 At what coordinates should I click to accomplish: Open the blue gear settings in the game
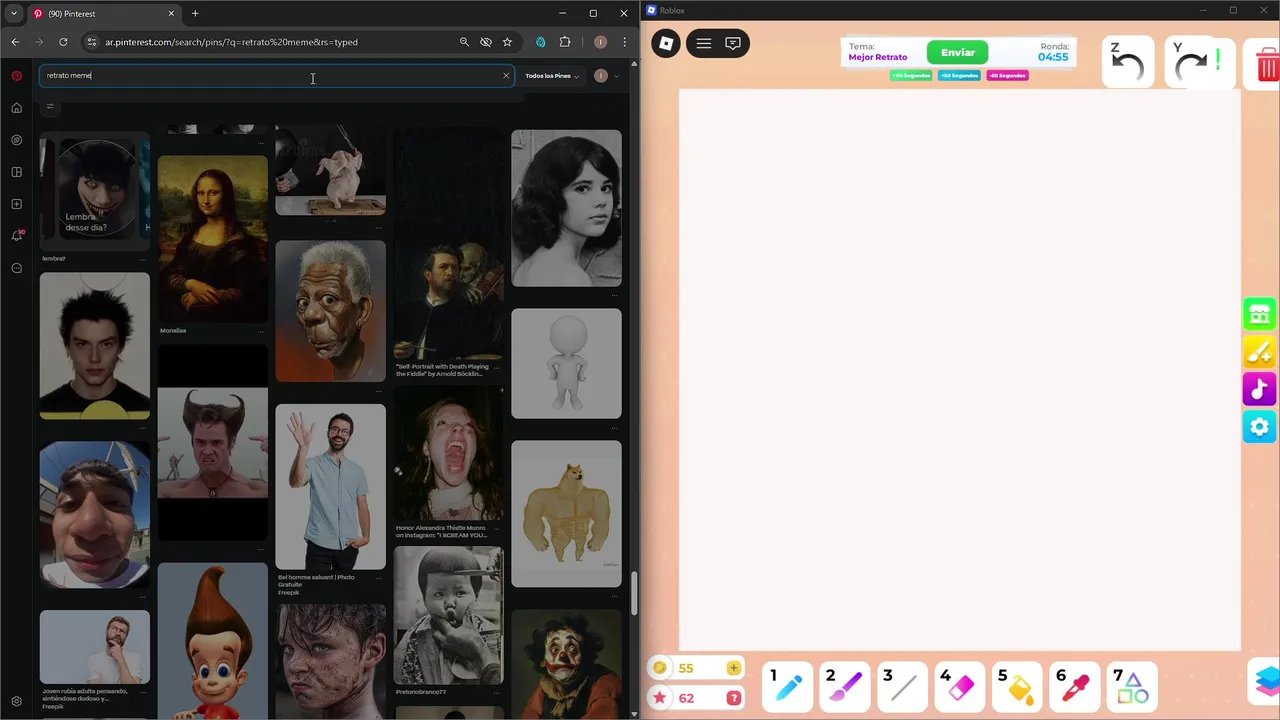tap(1259, 427)
